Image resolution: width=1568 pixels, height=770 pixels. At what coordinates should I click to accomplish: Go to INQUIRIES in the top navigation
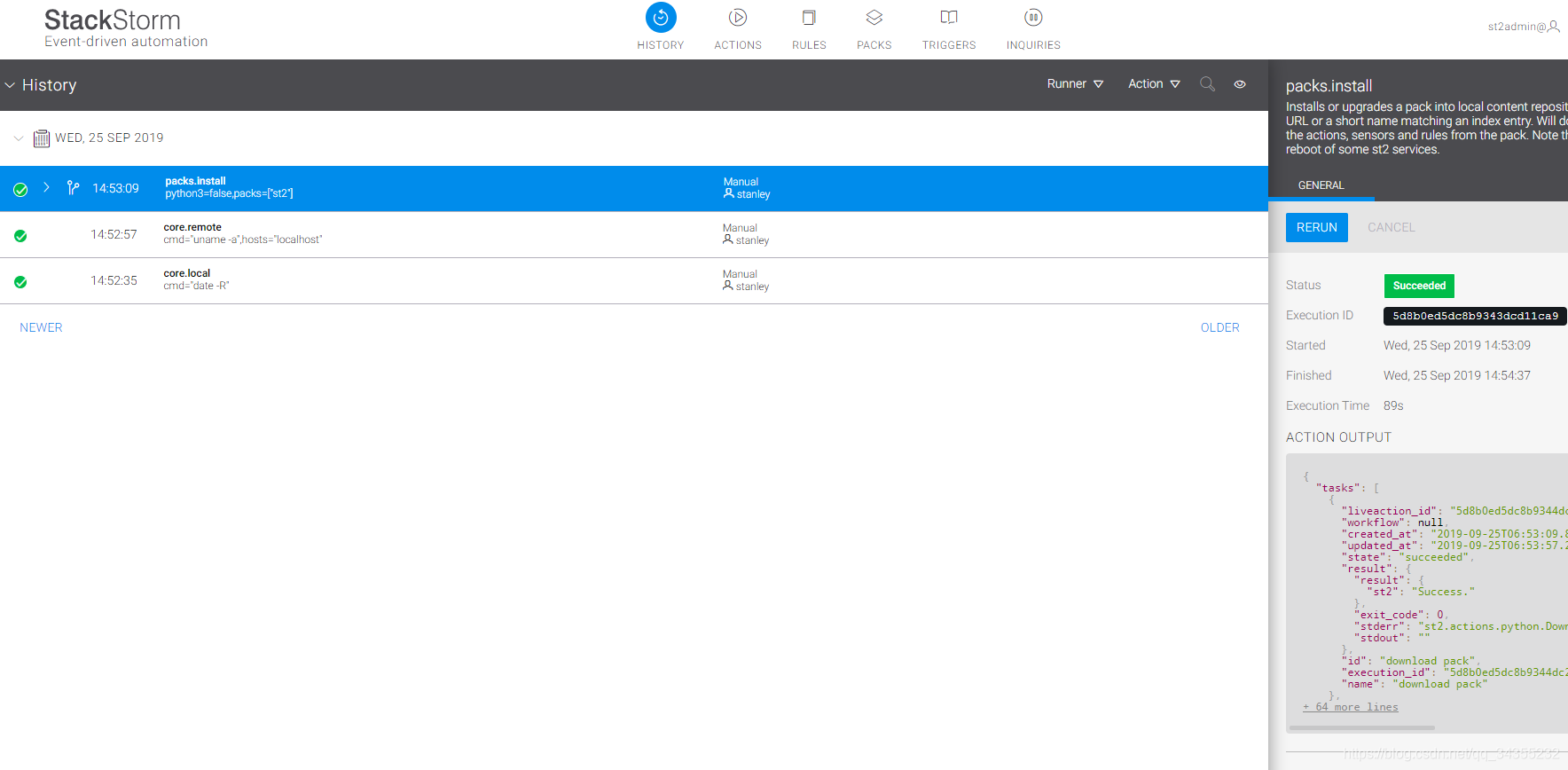[1033, 45]
